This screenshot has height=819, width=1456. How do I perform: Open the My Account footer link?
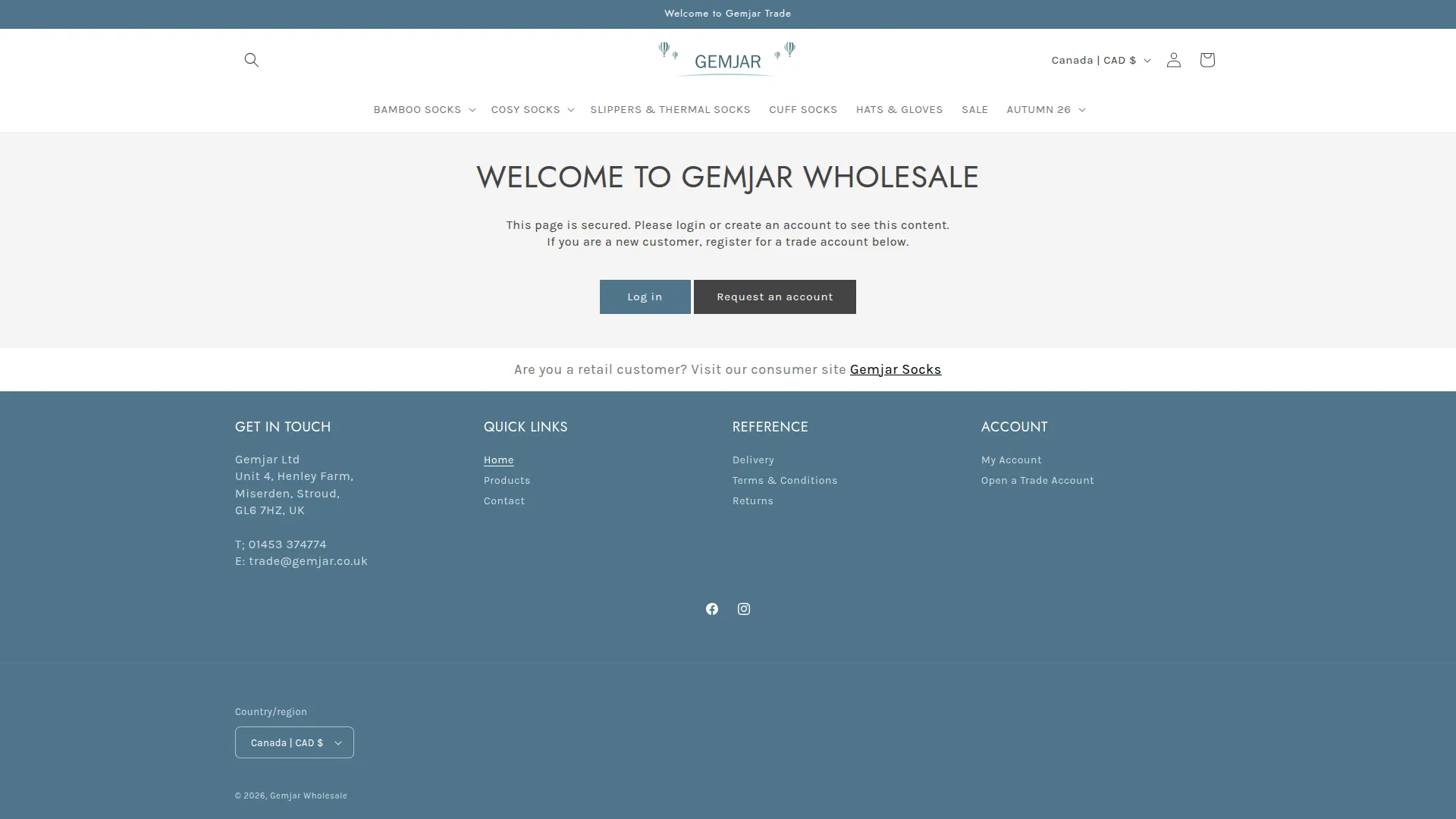pos(1011,460)
